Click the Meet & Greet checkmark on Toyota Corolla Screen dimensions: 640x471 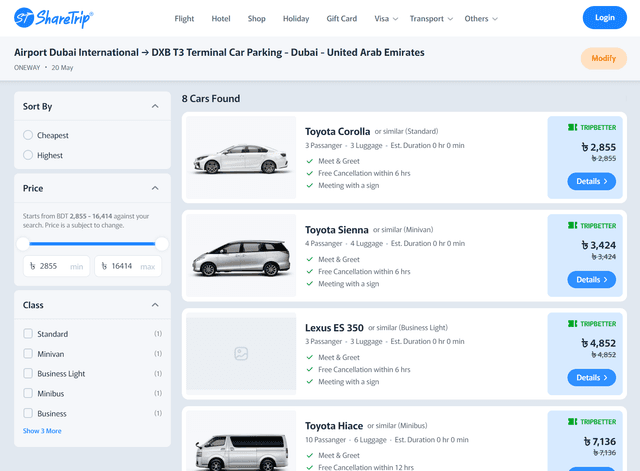coord(310,161)
